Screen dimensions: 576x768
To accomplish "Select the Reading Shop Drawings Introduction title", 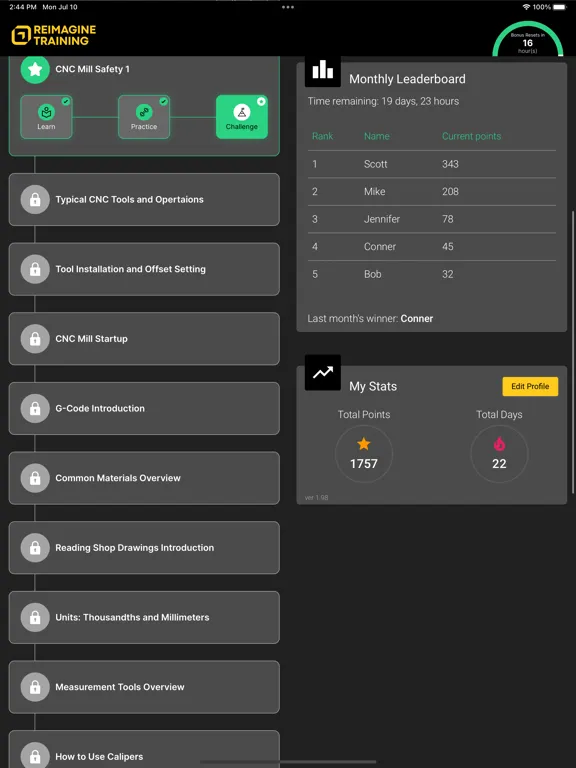I will point(134,548).
